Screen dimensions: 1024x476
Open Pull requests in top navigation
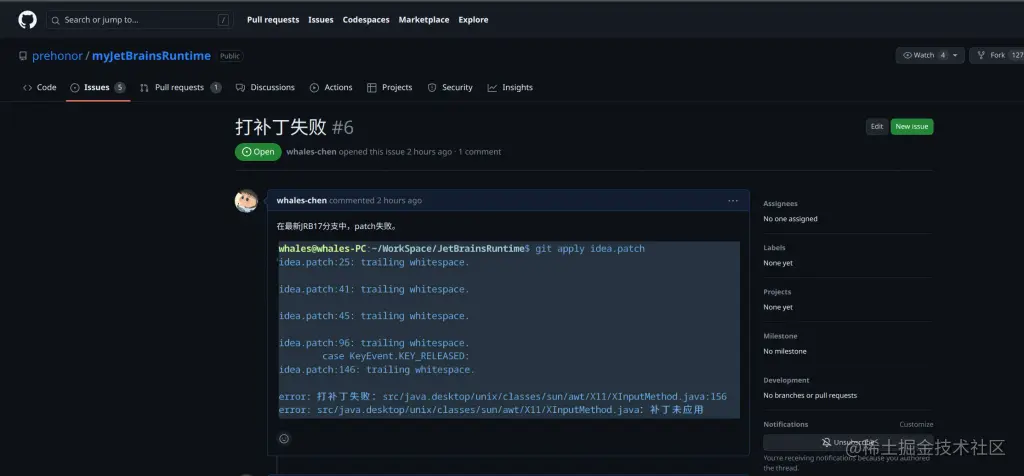[273, 20]
